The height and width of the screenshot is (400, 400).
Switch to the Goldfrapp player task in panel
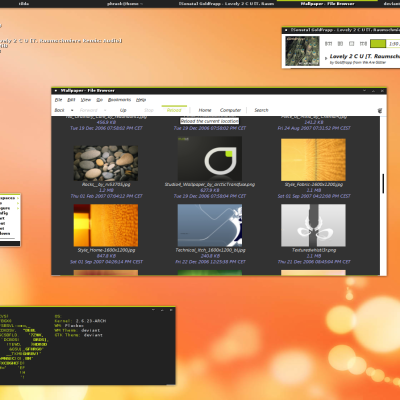[227, 4]
